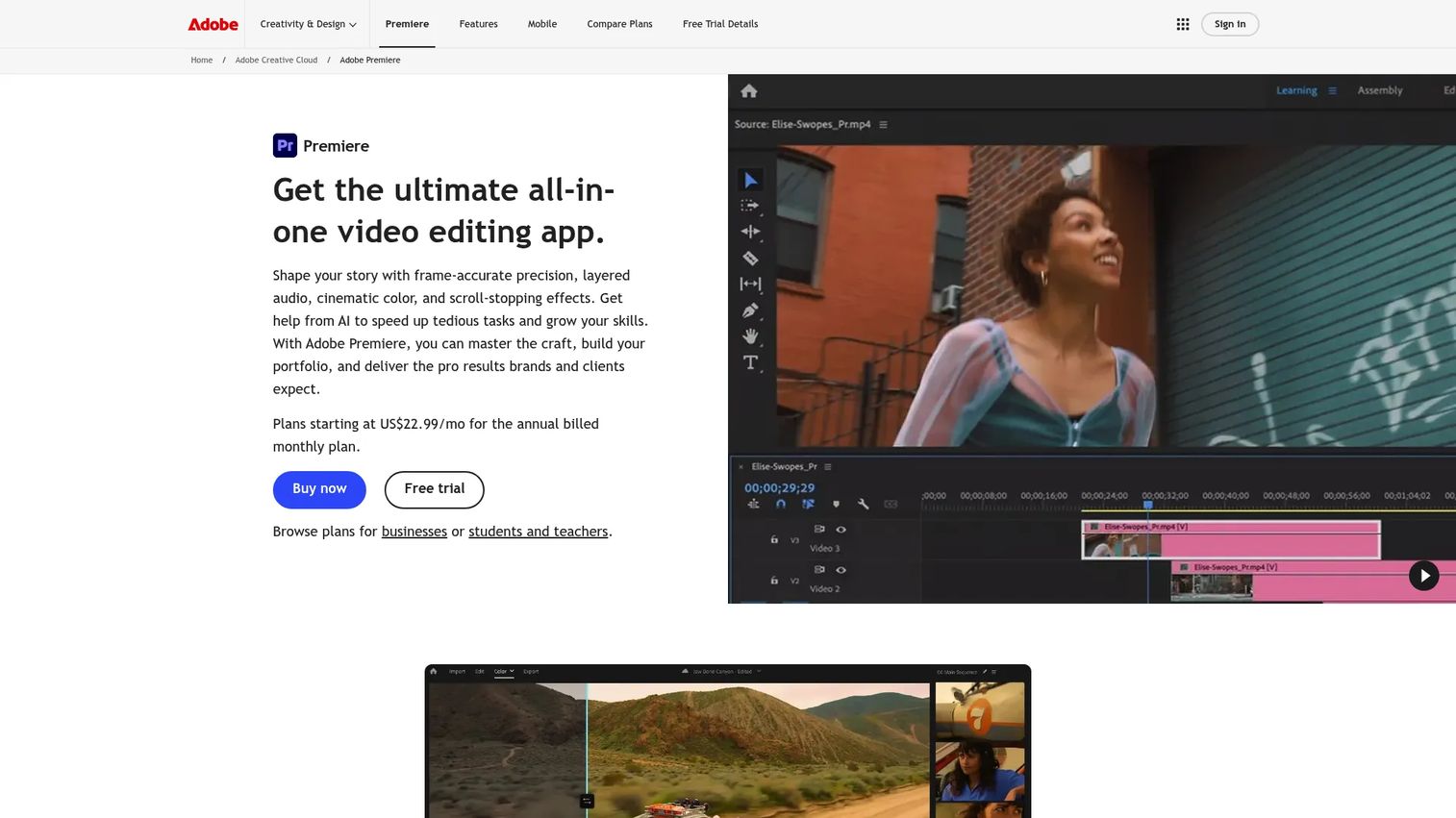1456x818 pixels.
Task: Click the Adobe logo
Action: [213, 24]
